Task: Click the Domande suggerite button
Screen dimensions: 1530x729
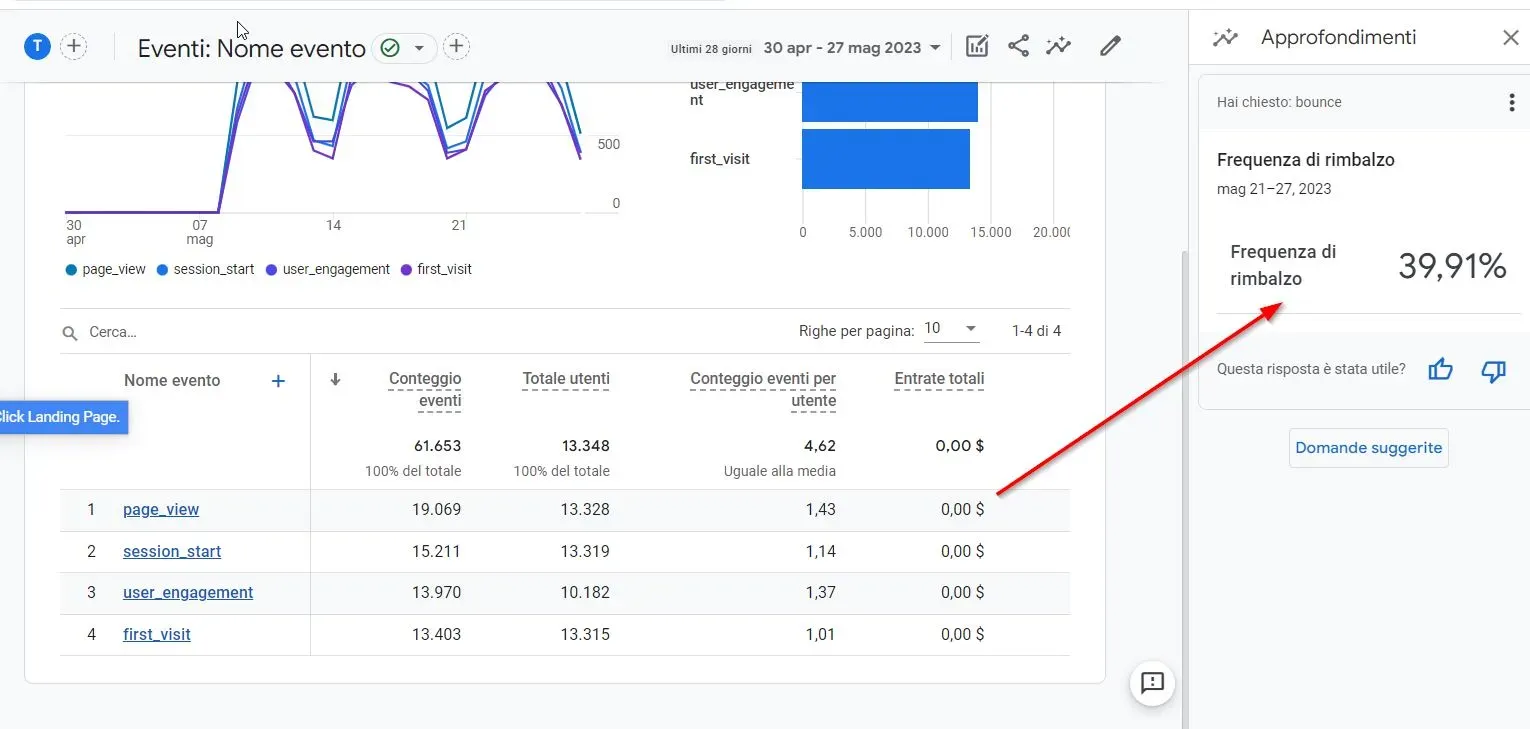Action: [x=1368, y=448]
